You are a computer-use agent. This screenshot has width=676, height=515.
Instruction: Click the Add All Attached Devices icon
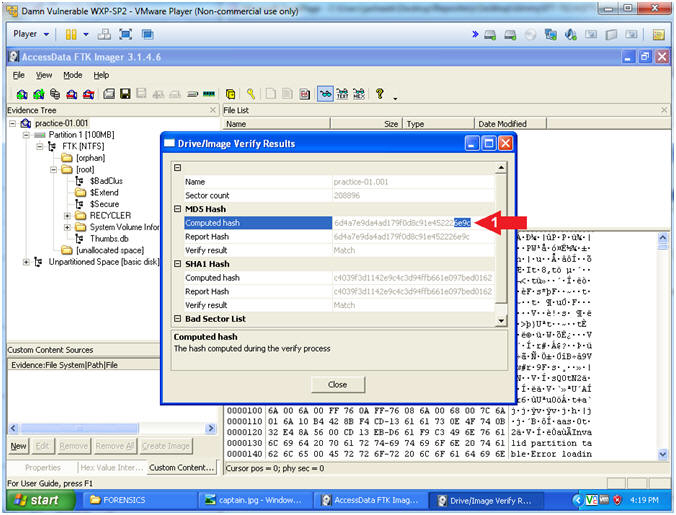coord(38,94)
